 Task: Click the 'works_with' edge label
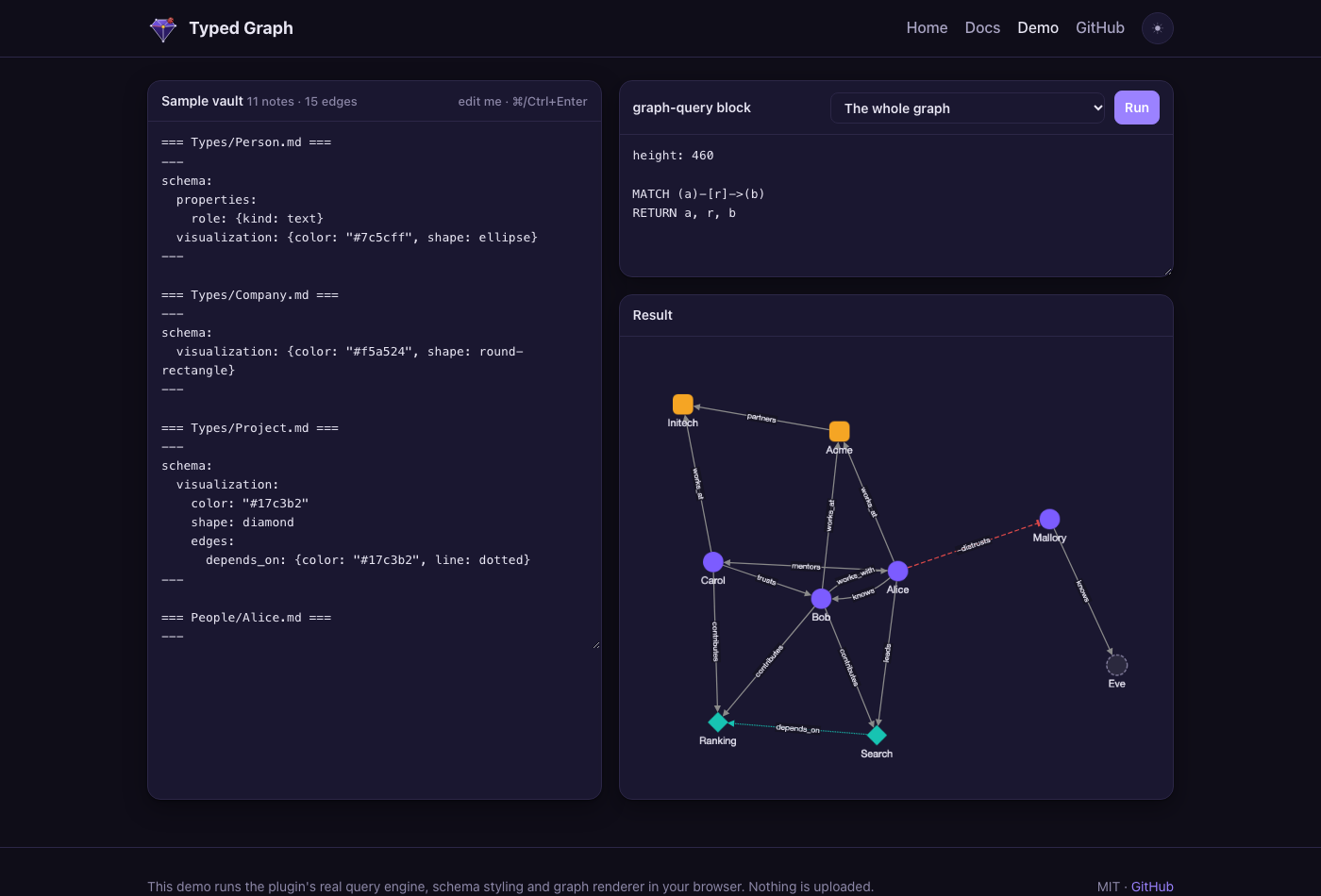[x=856, y=575]
